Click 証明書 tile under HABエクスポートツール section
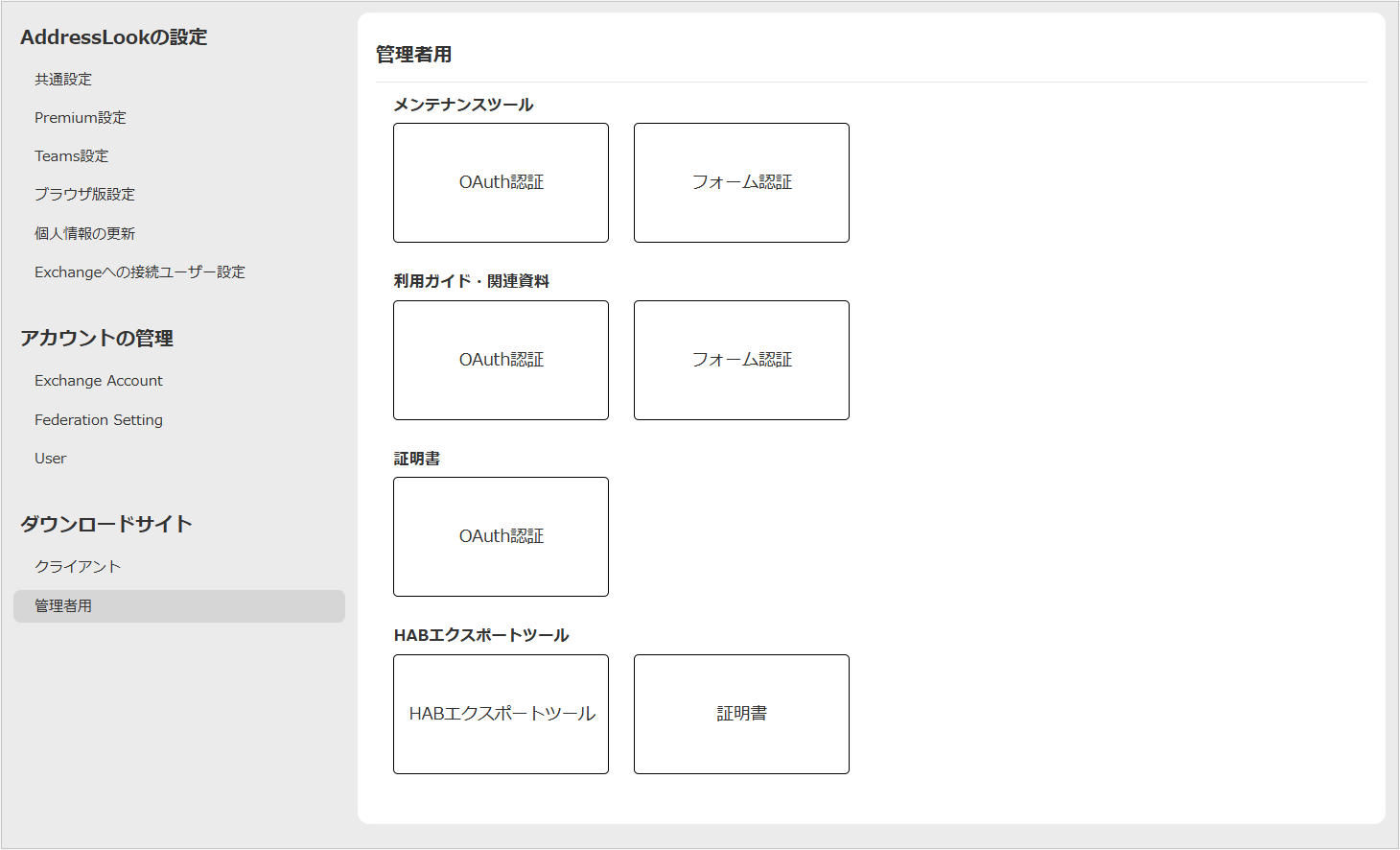 (741, 714)
